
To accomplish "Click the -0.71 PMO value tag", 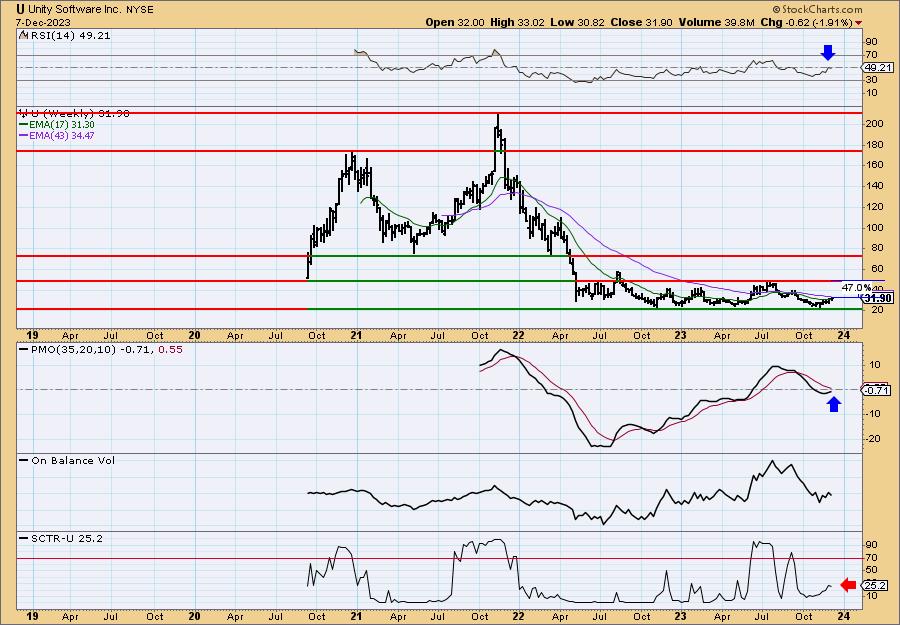I will click(x=877, y=390).
